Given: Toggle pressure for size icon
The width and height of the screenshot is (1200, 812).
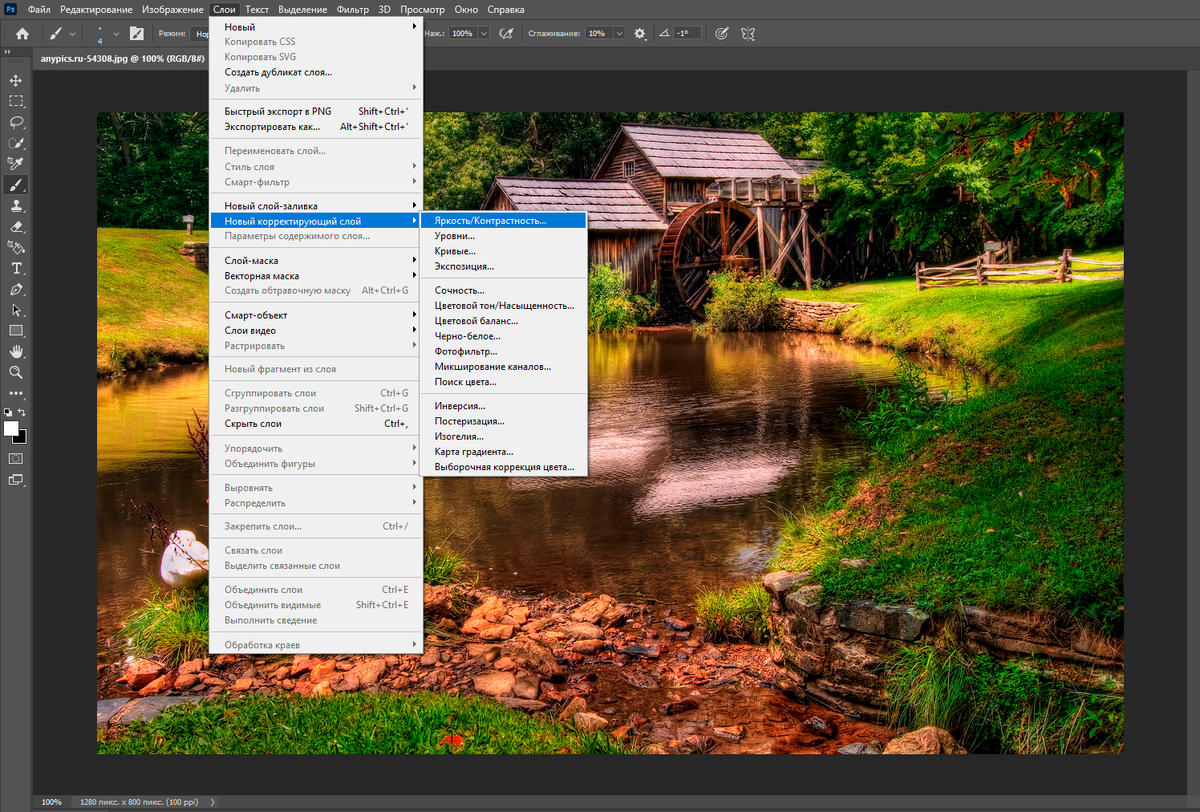Looking at the screenshot, I should [x=720, y=33].
